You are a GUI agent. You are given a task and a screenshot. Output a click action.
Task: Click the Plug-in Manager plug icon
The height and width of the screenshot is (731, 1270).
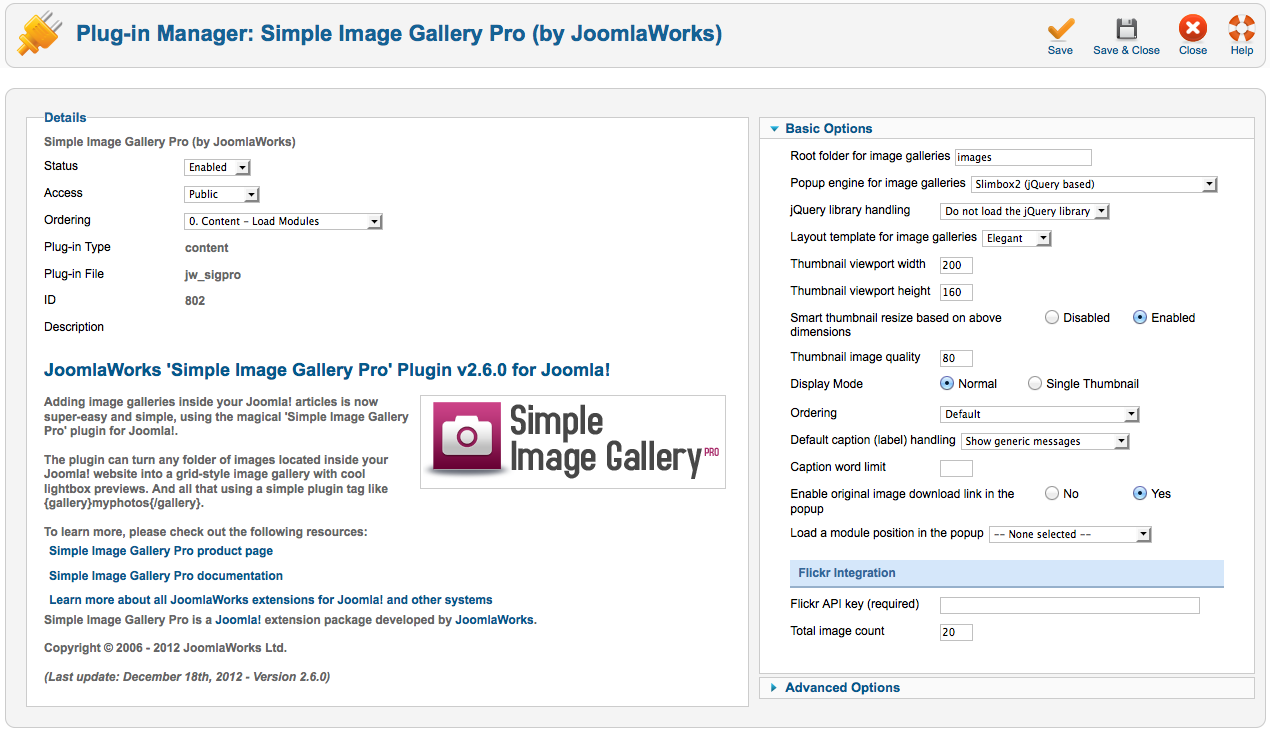[x=40, y=34]
